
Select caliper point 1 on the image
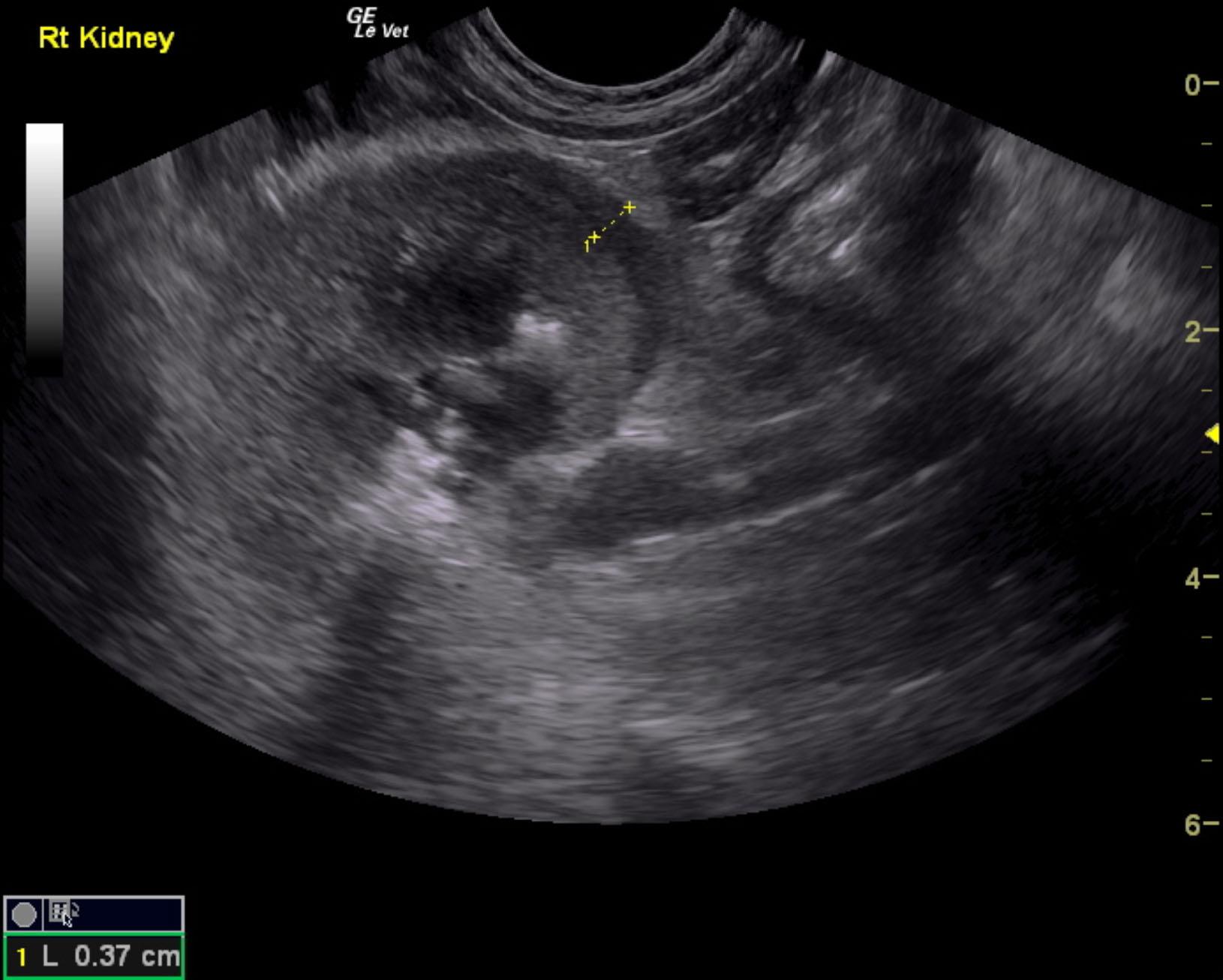point(593,237)
